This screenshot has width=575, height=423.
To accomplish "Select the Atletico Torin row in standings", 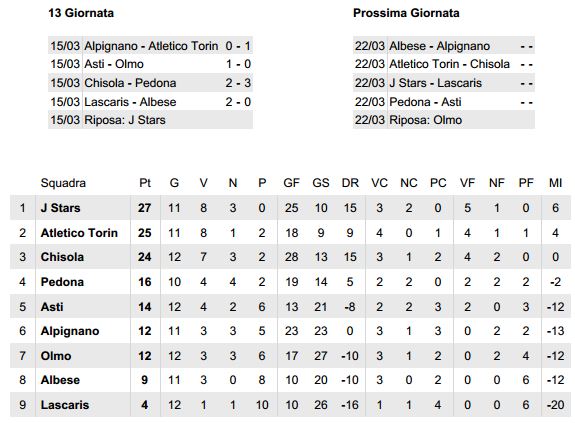I will (290, 232).
